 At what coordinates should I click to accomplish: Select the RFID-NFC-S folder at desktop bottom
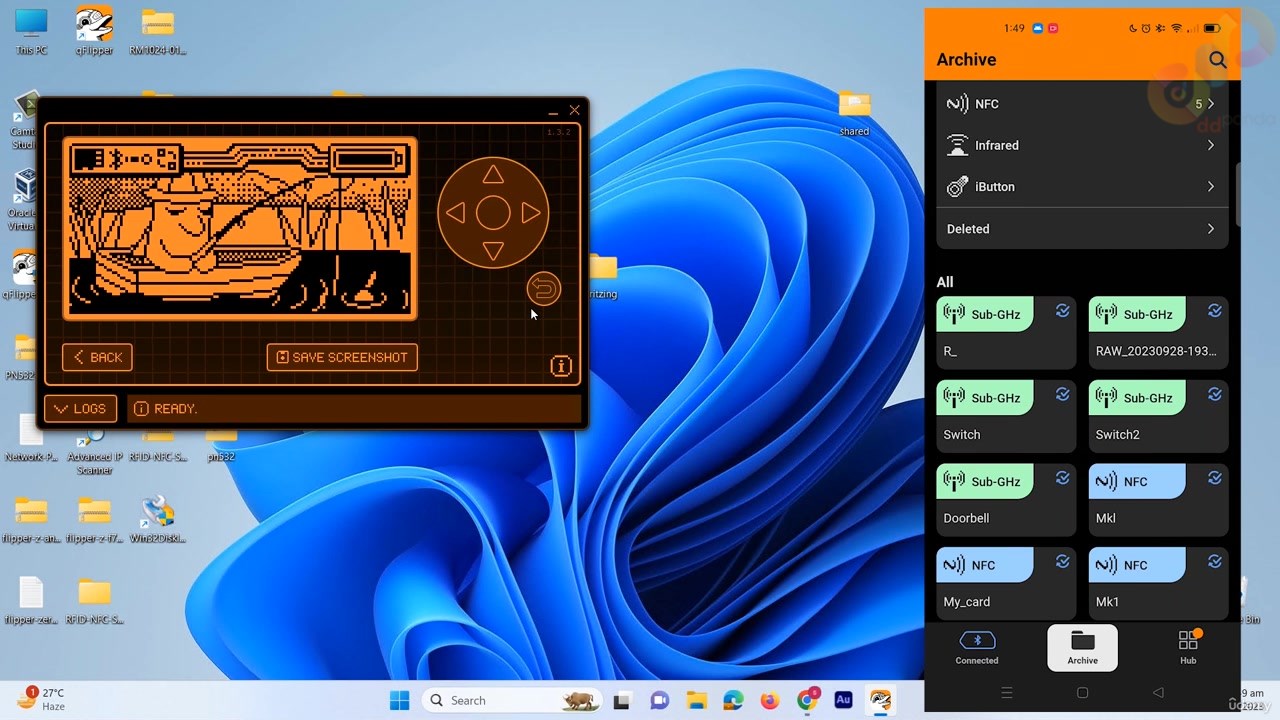[x=94, y=601]
